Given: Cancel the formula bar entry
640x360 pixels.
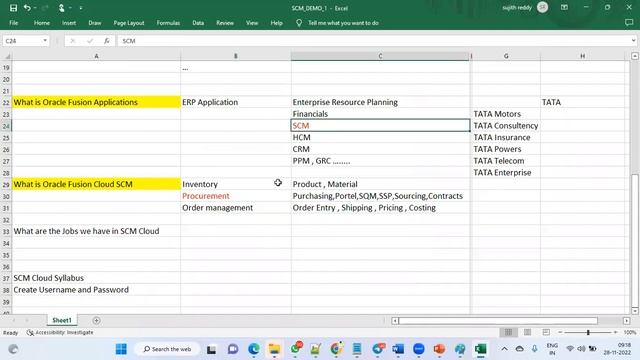Looking at the screenshot, I should tap(72, 41).
